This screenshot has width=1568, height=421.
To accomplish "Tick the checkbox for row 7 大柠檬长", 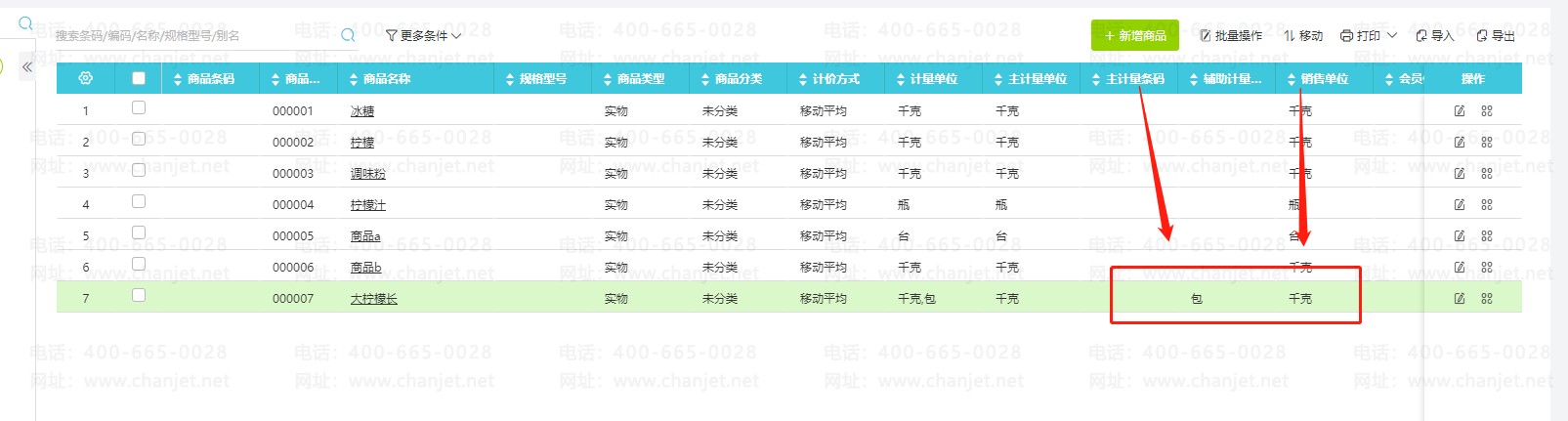I will pos(139,295).
